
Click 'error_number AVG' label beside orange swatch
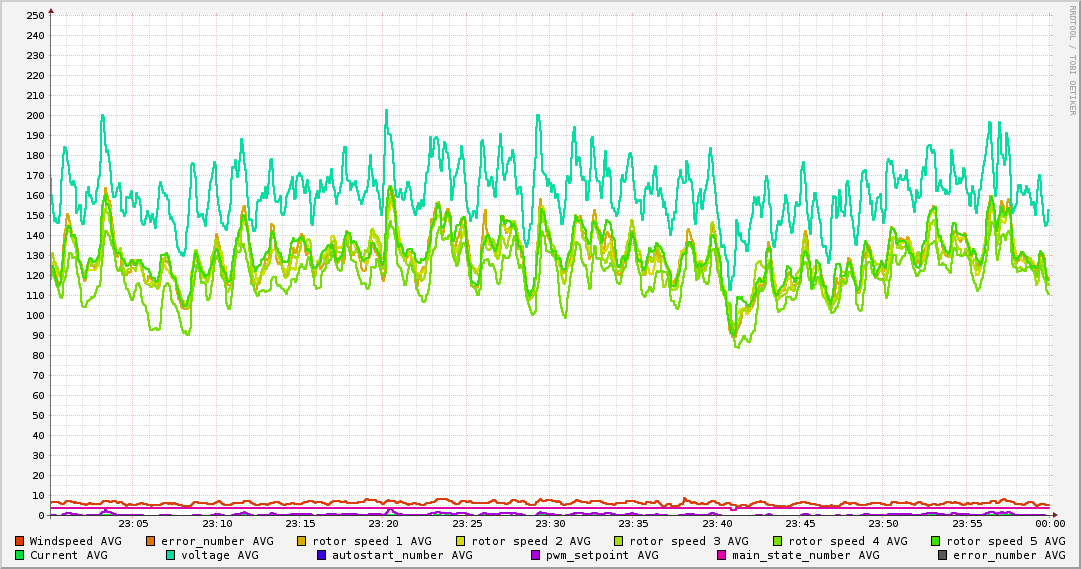[217, 542]
